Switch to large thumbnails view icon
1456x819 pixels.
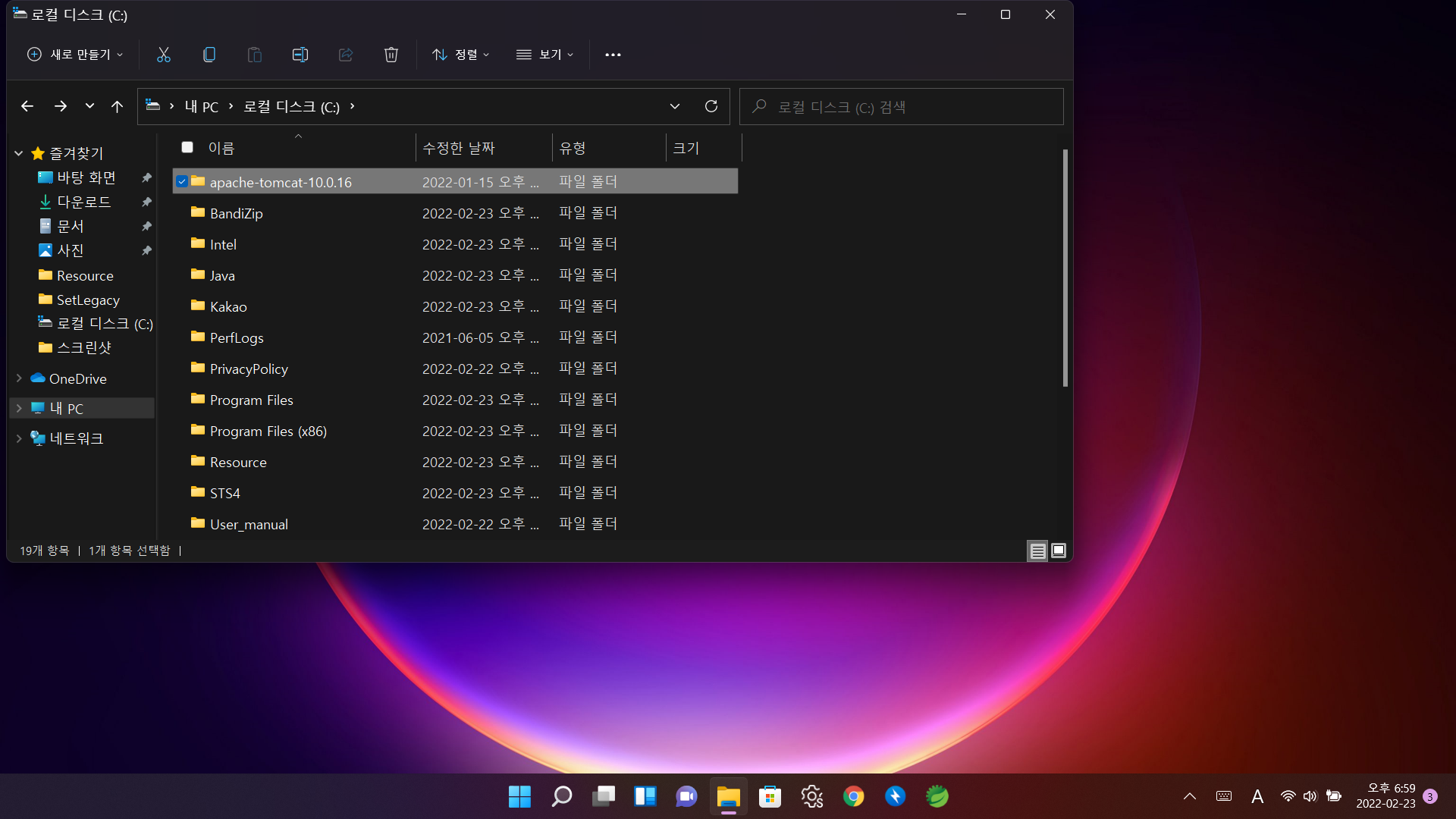pyautogui.click(x=1059, y=551)
